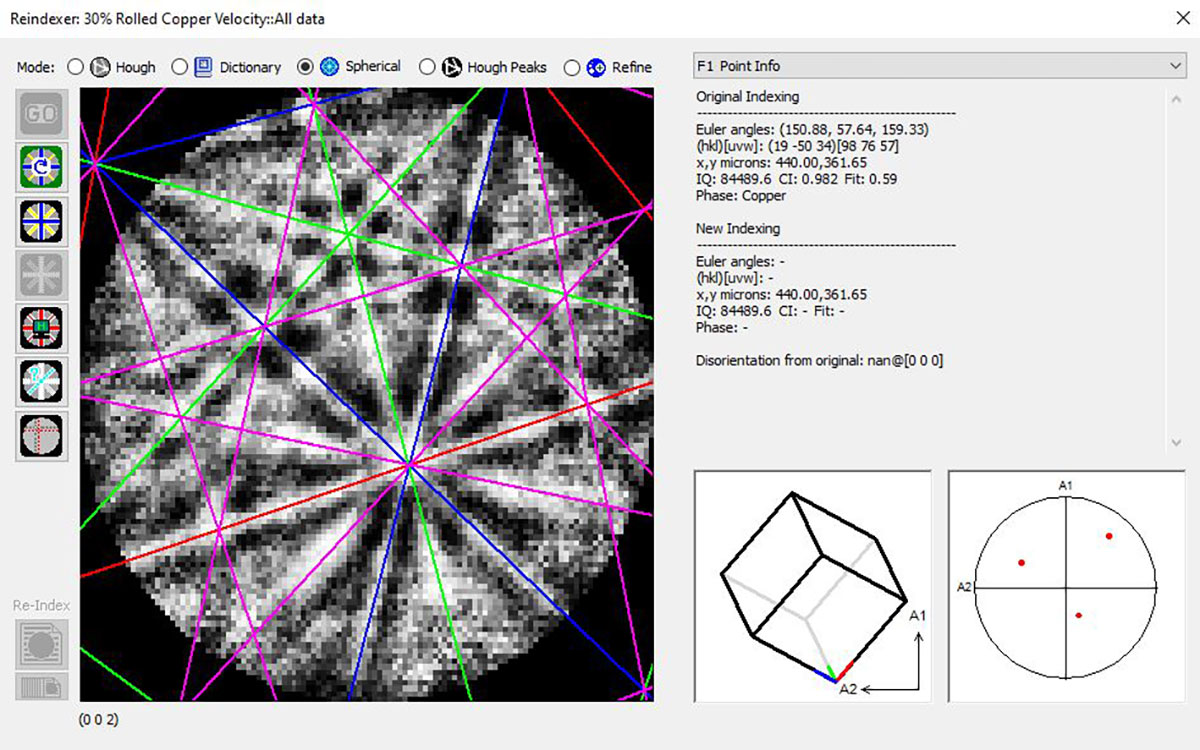Click the Re-Index batch icon at bottom
The width and height of the screenshot is (1200, 750).
42,686
